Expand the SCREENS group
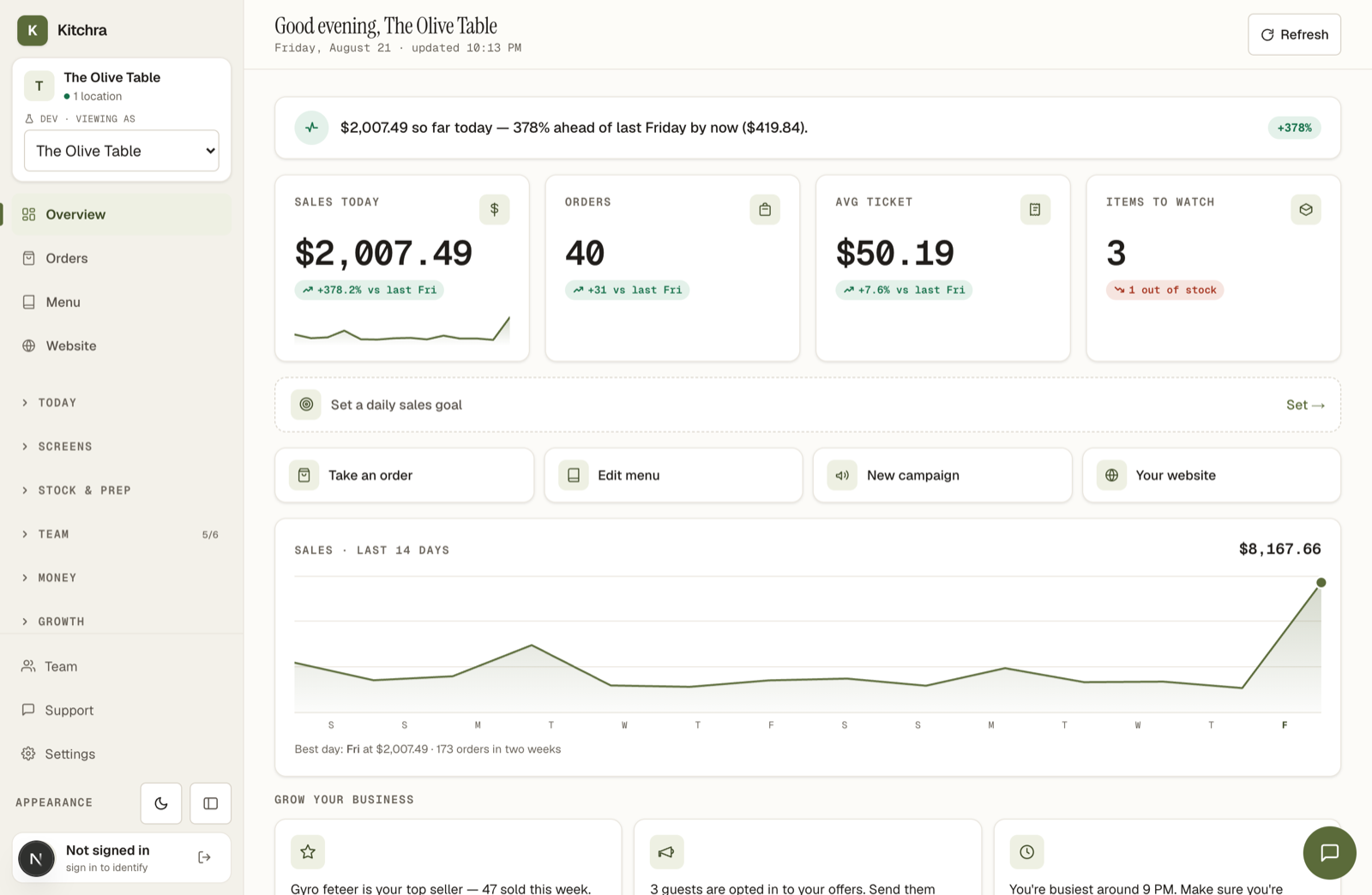 click(x=122, y=446)
